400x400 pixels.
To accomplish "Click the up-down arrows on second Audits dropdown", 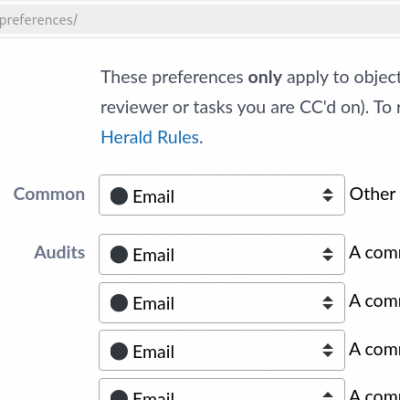I will point(328,303).
